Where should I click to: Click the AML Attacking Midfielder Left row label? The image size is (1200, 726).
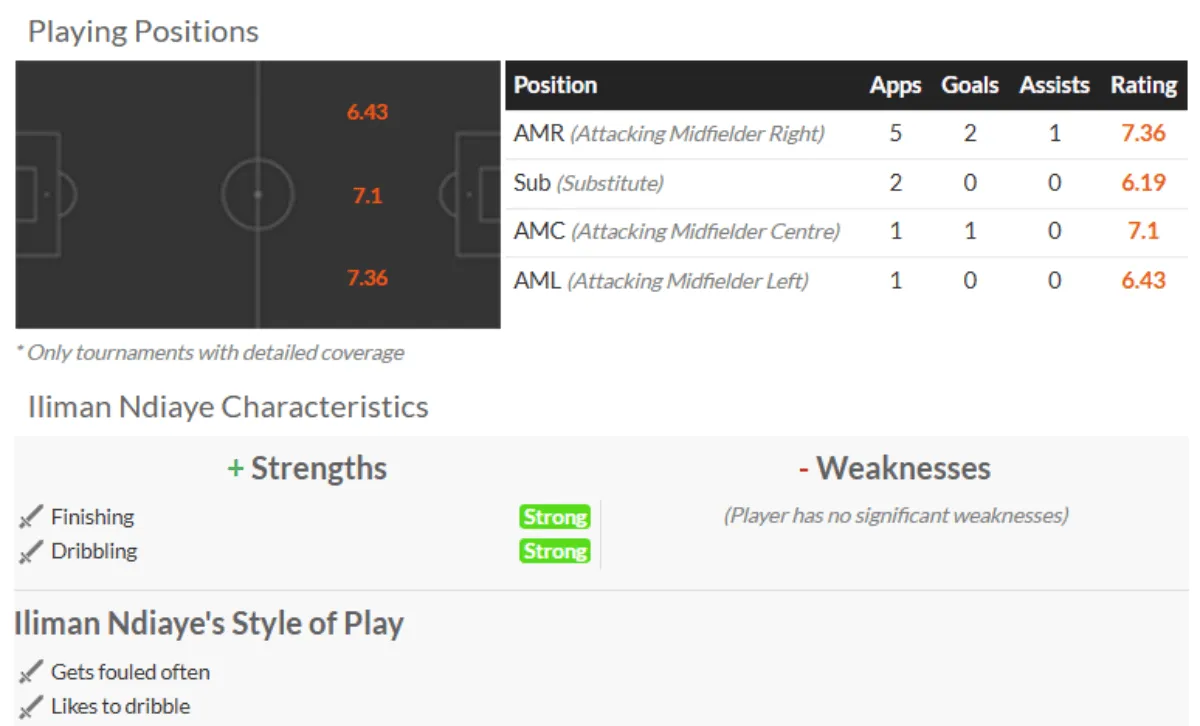(x=660, y=281)
